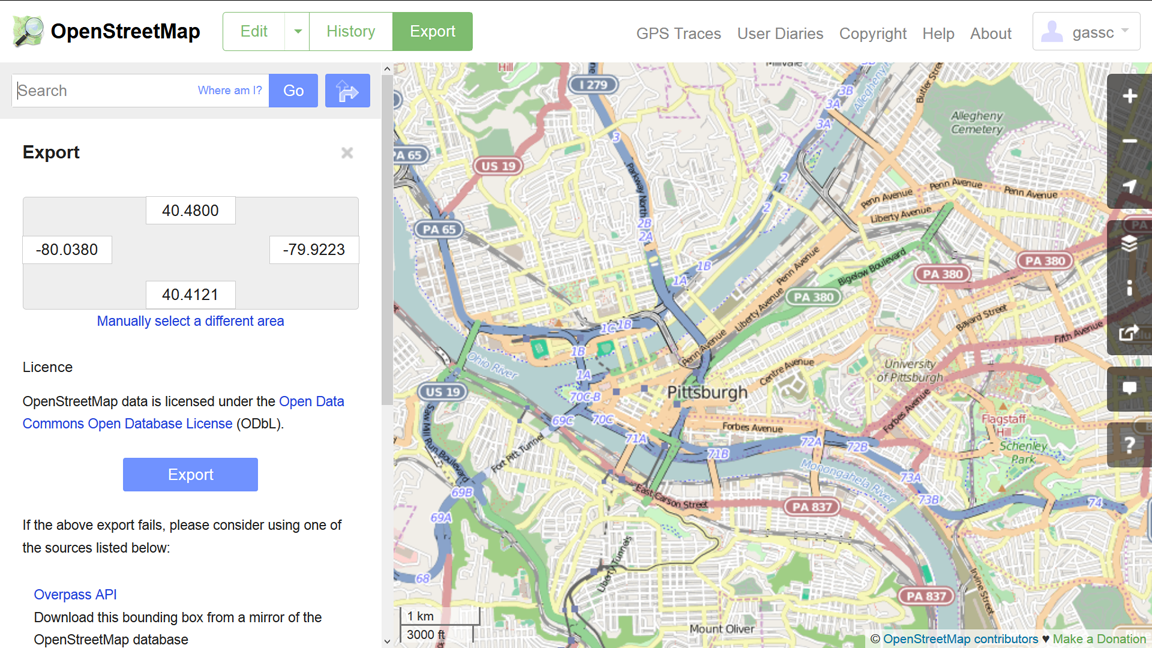
Task: Open the Help page
Action: point(938,34)
